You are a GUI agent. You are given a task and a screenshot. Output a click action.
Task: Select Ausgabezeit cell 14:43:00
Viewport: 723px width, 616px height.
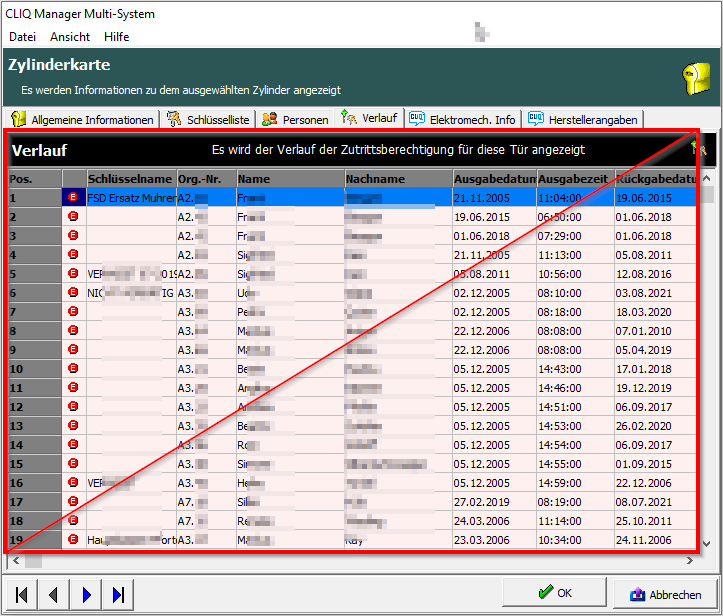(575, 369)
